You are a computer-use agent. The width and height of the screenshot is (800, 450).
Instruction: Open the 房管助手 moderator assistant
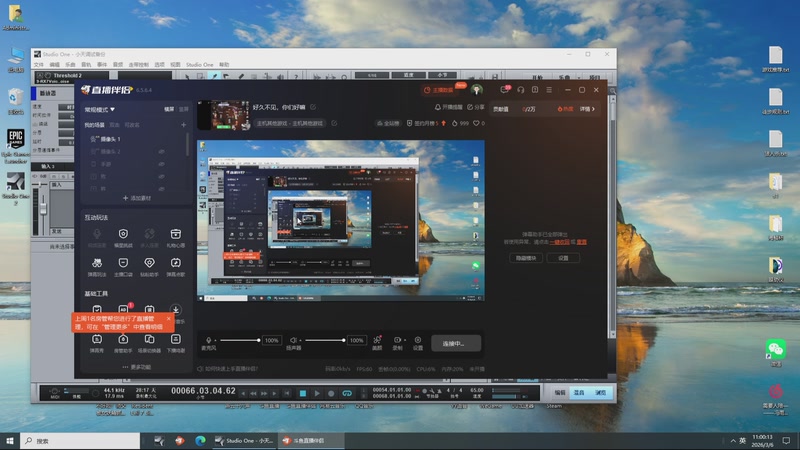coord(123,343)
